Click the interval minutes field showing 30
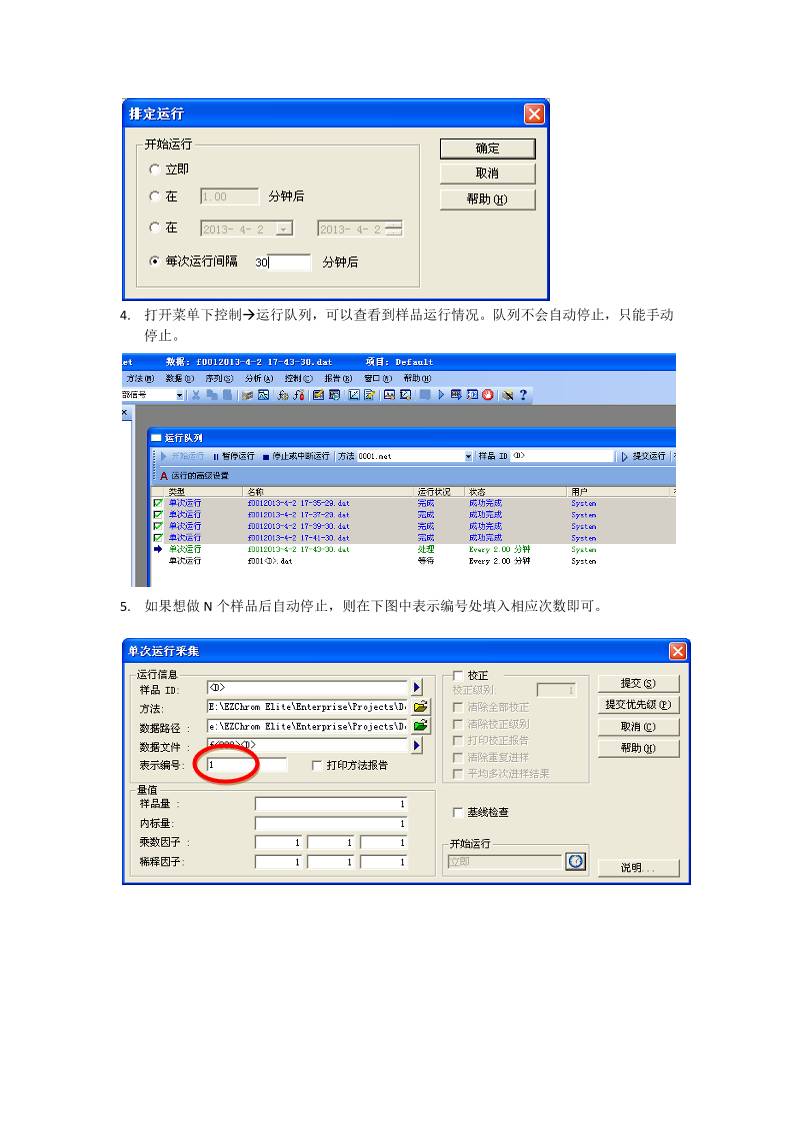This screenshot has height=1122, width=793. pyautogui.click(x=281, y=263)
